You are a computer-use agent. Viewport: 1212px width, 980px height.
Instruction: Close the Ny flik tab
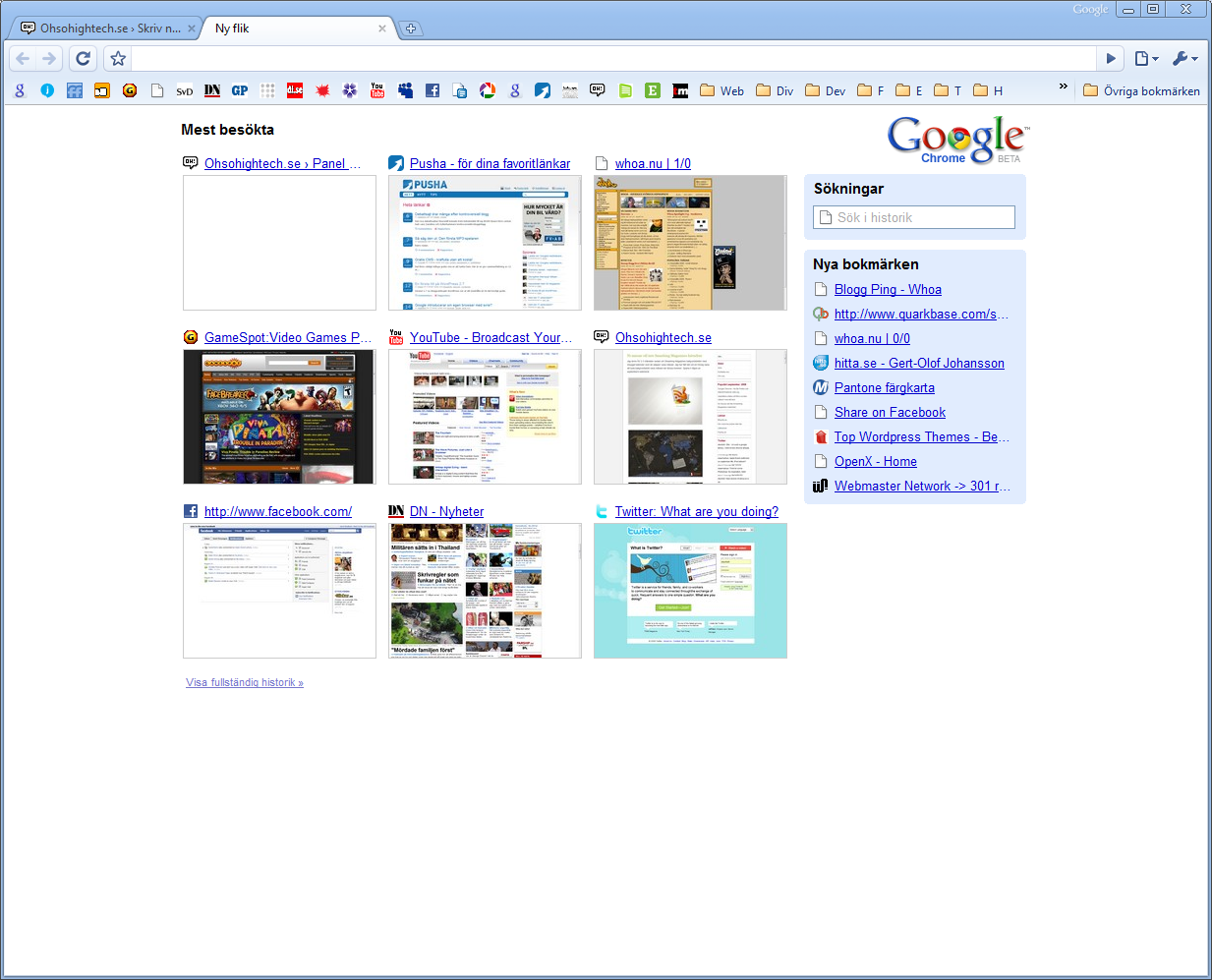point(382,29)
